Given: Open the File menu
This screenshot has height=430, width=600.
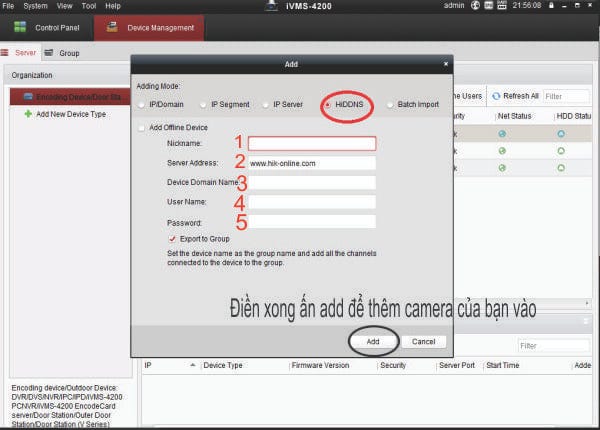Looking at the screenshot, I should click(x=8, y=6).
